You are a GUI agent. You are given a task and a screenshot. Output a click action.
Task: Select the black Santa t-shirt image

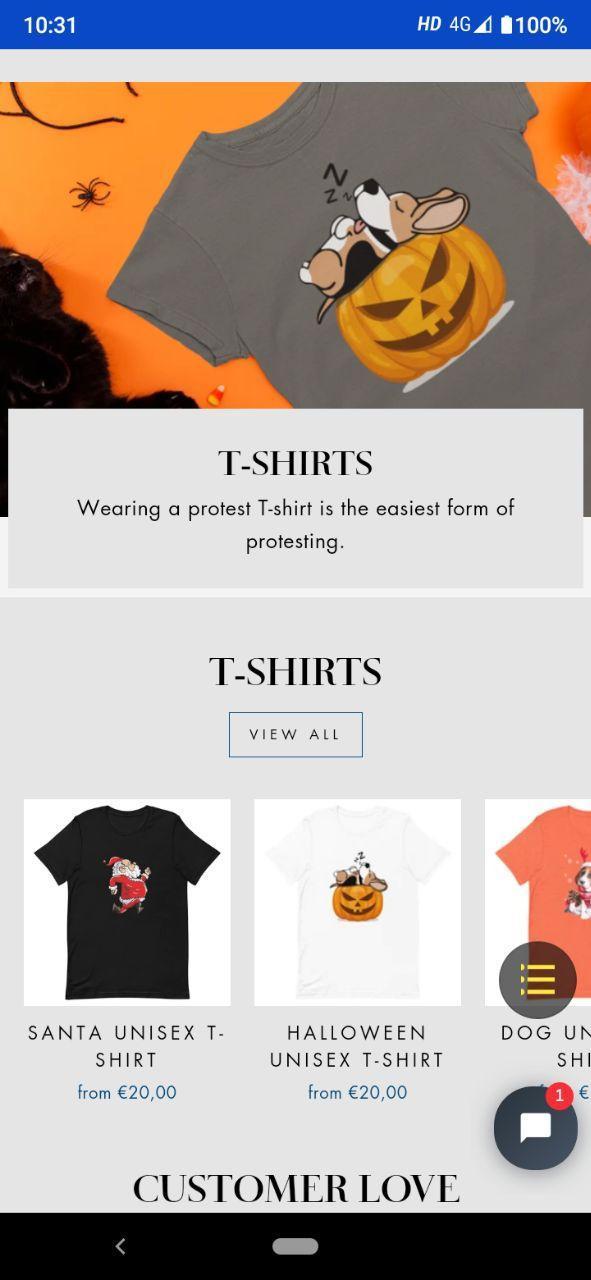point(127,902)
